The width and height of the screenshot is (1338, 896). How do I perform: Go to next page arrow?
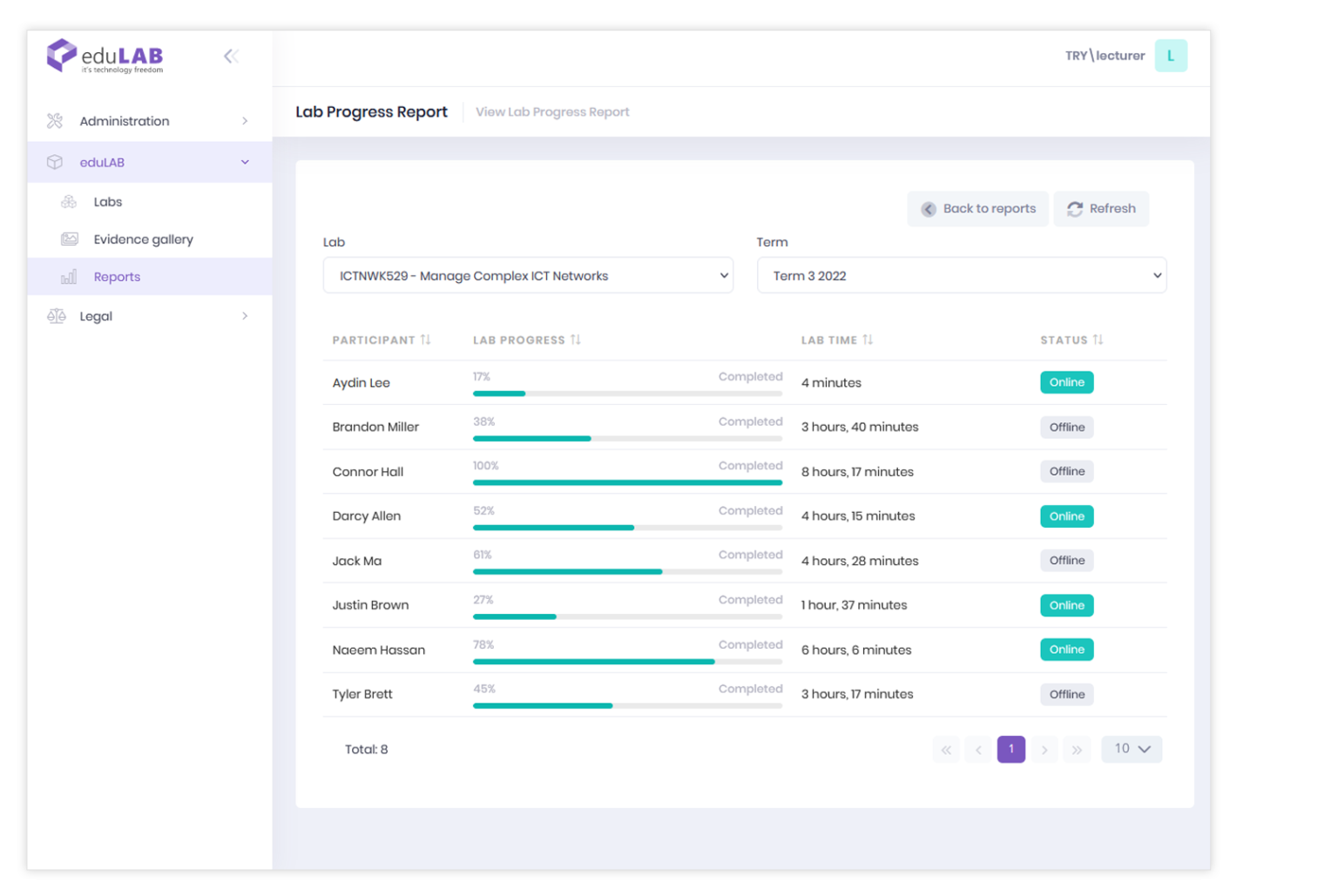pos(1044,750)
